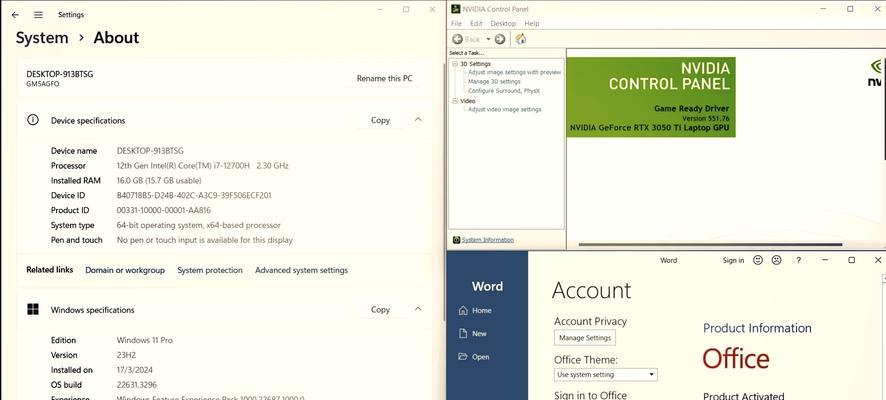Open the NVIDIA System Information link
Image resolution: width=886 pixels, height=400 pixels.
click(x=488, y=240)
